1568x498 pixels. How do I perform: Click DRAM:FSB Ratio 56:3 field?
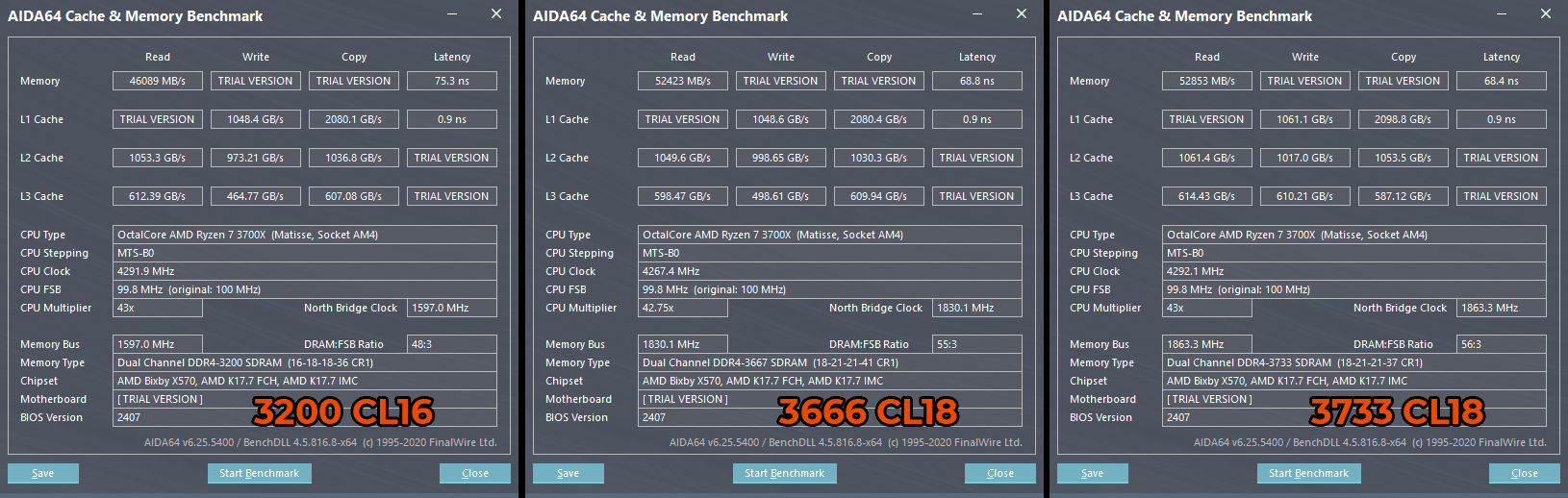click(1502, 344)
